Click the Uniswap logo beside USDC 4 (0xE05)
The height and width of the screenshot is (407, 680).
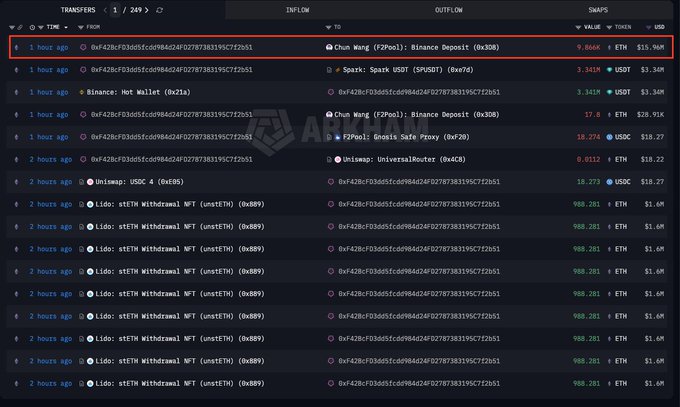pos(90,182)
